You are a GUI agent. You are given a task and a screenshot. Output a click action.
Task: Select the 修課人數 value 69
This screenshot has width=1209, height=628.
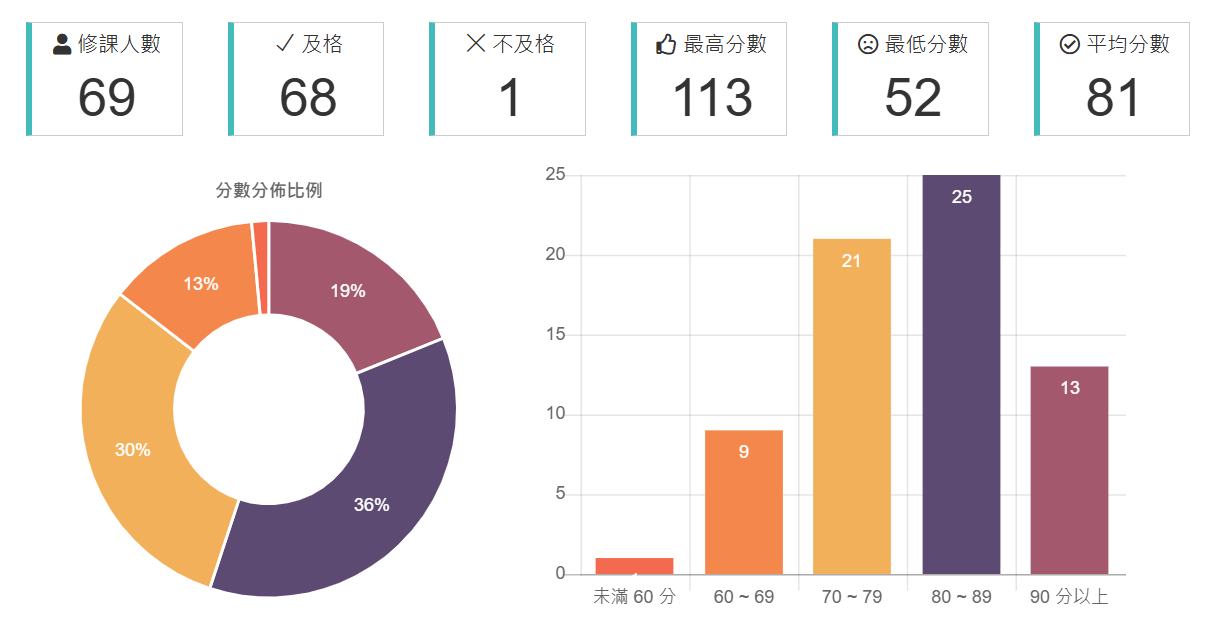point(106,98)
